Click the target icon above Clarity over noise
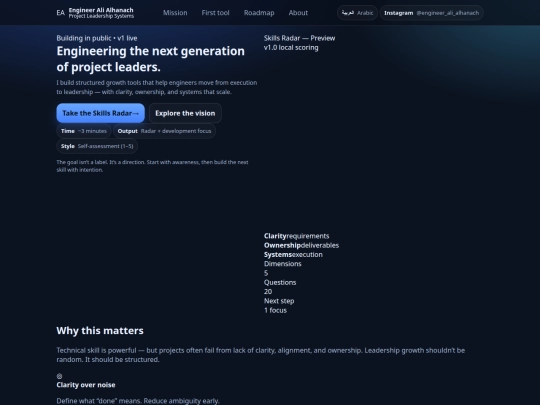This screenshot has width=540, height=405. click(59, 376)
